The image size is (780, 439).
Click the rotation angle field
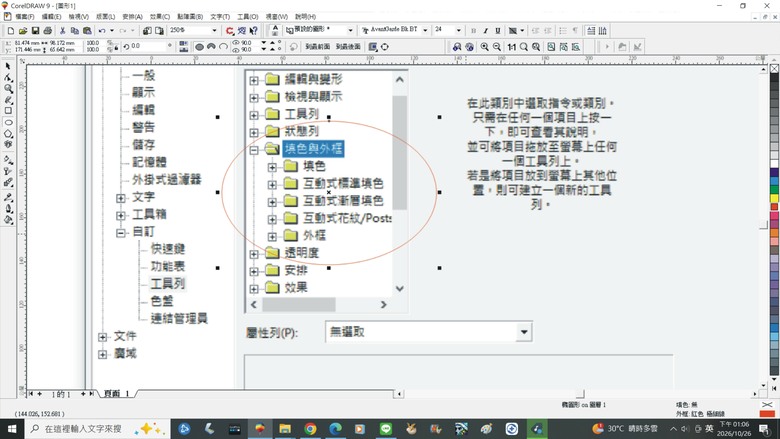149,46
